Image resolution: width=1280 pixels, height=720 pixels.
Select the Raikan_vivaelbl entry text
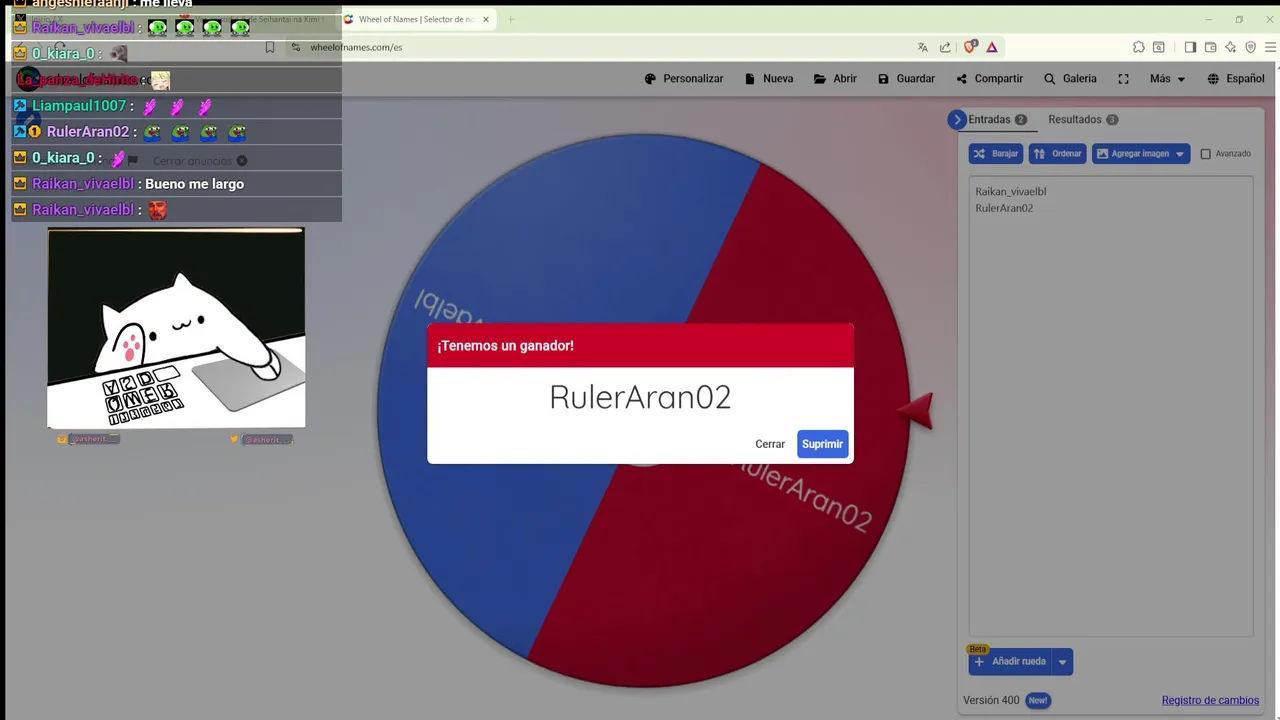point(1011,191)
